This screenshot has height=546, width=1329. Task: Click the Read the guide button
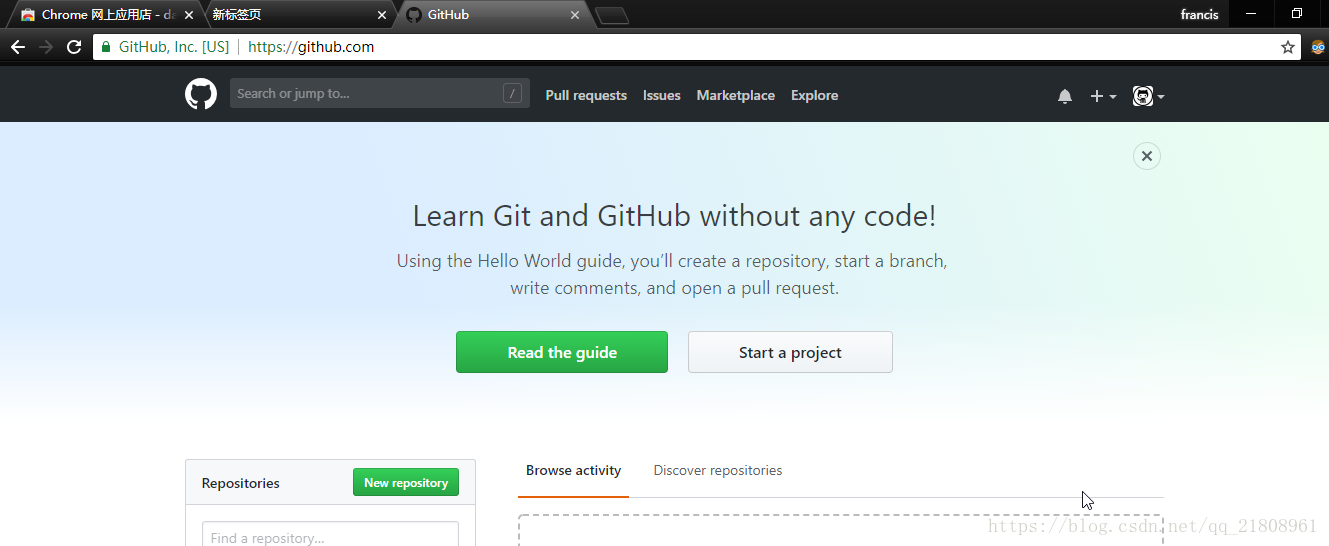562,352
